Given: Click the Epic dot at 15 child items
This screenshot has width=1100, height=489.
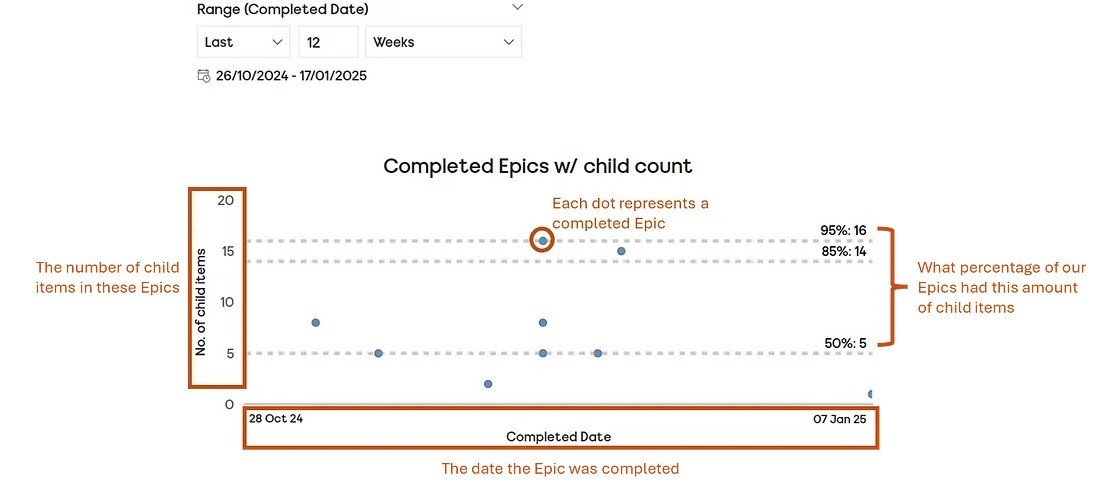Looking at the screenshot, I should (621, 251).
